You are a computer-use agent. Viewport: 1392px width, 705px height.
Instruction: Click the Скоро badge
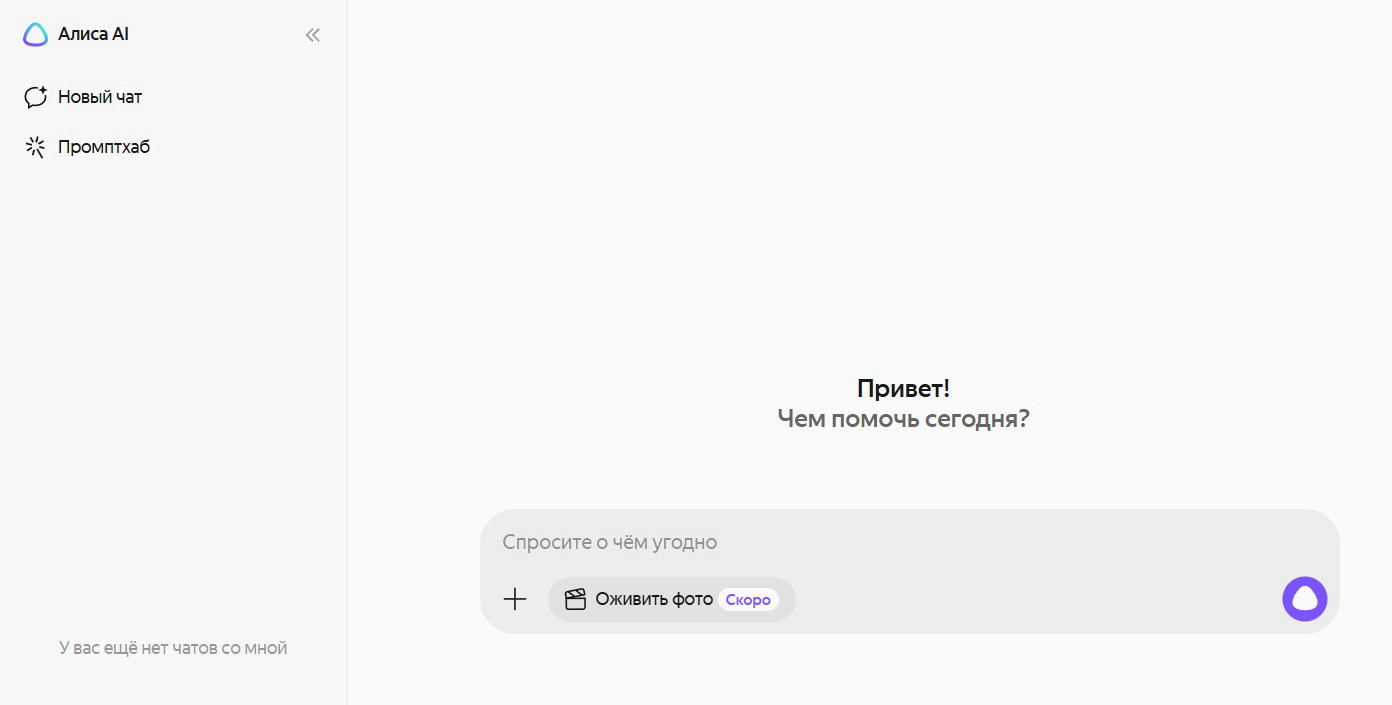pos(747,598)
